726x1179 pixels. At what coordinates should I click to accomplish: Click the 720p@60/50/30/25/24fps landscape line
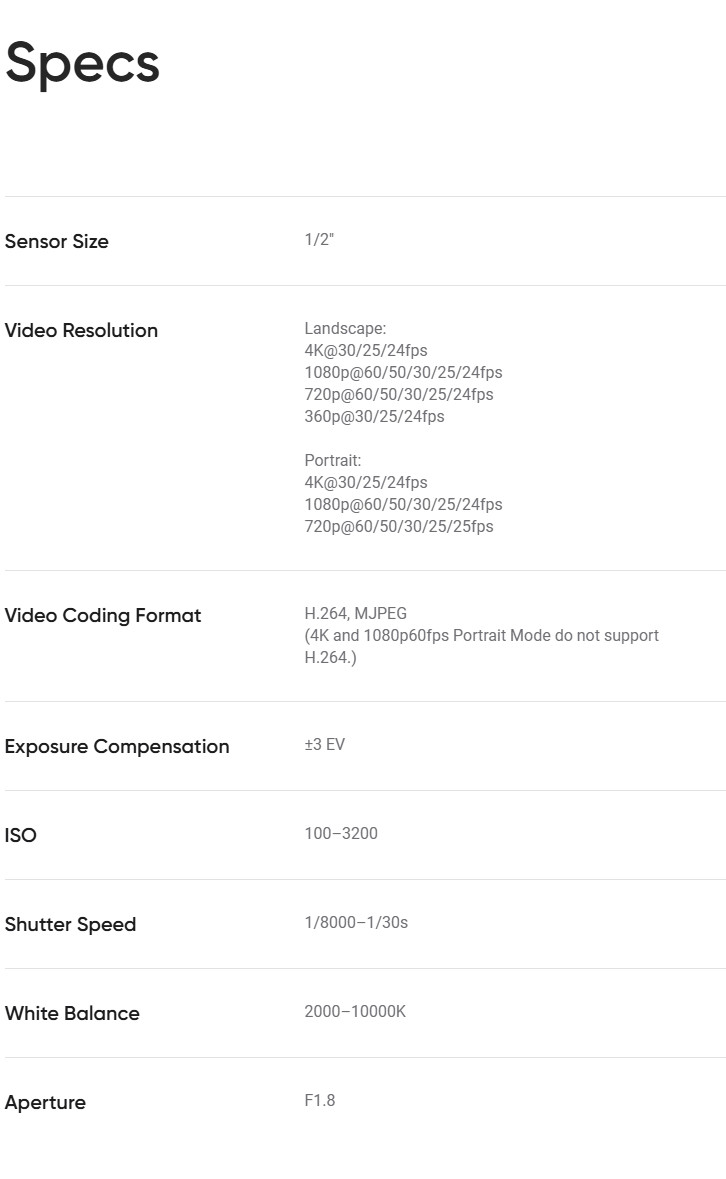click(x=398, y=394)
